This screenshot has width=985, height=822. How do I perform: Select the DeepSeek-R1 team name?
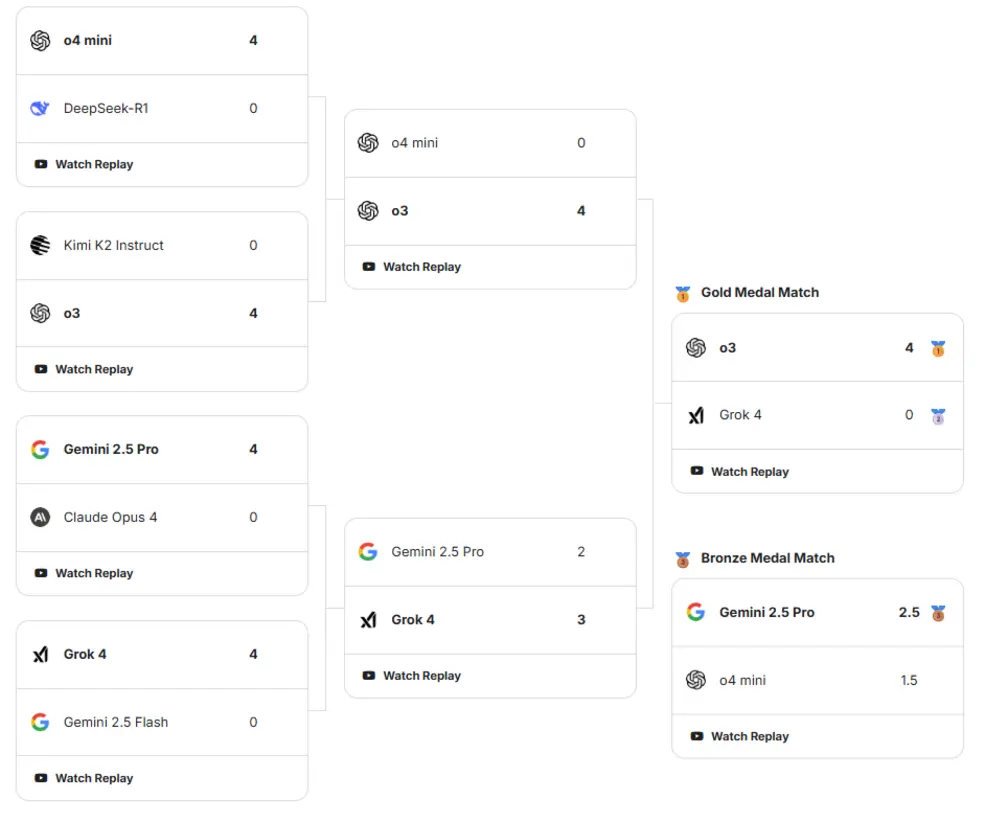click(x=106, y=108)
